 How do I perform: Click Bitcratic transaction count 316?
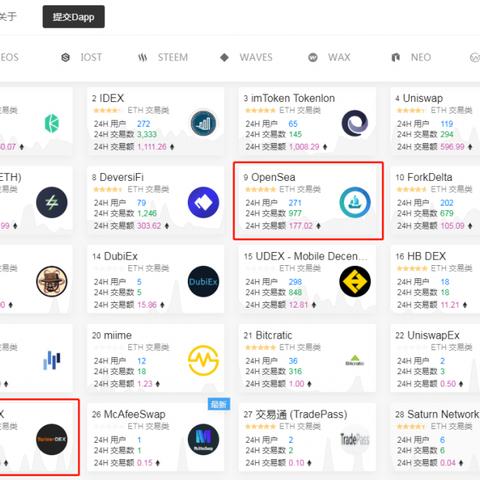[295, 371]
